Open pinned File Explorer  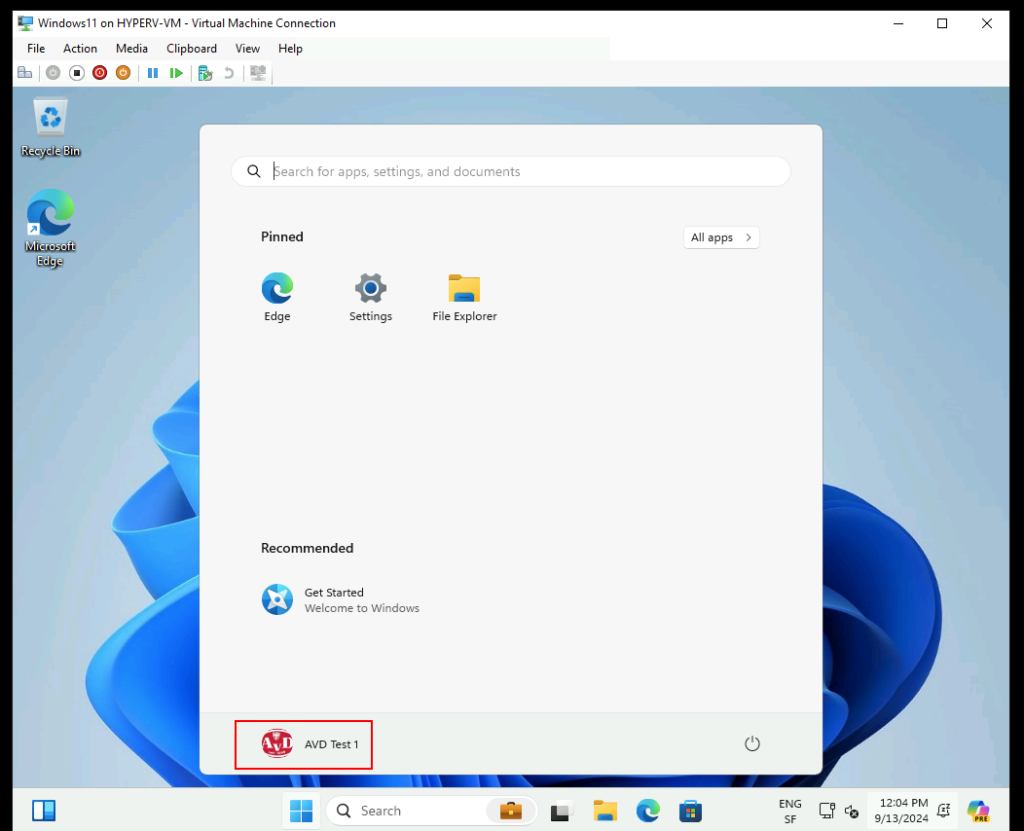(464, 297)
